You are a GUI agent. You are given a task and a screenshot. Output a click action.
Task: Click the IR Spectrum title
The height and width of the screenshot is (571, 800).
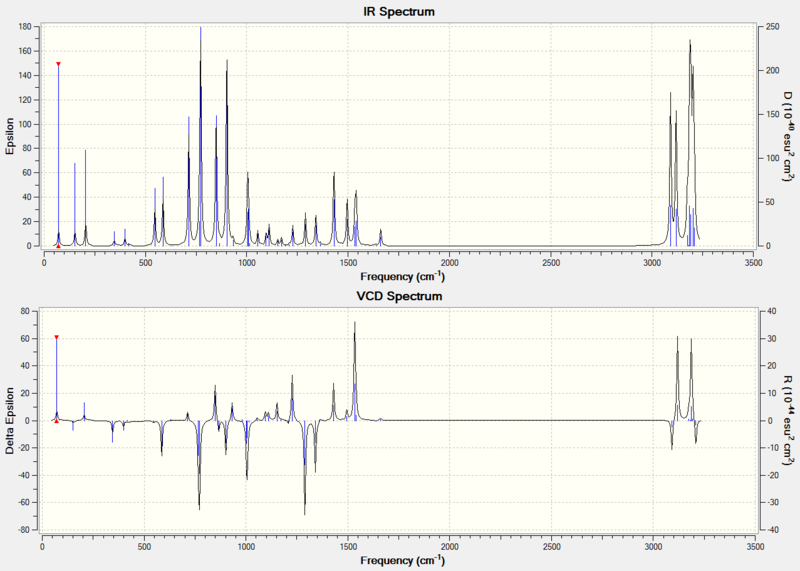click(x=399, y=11)
